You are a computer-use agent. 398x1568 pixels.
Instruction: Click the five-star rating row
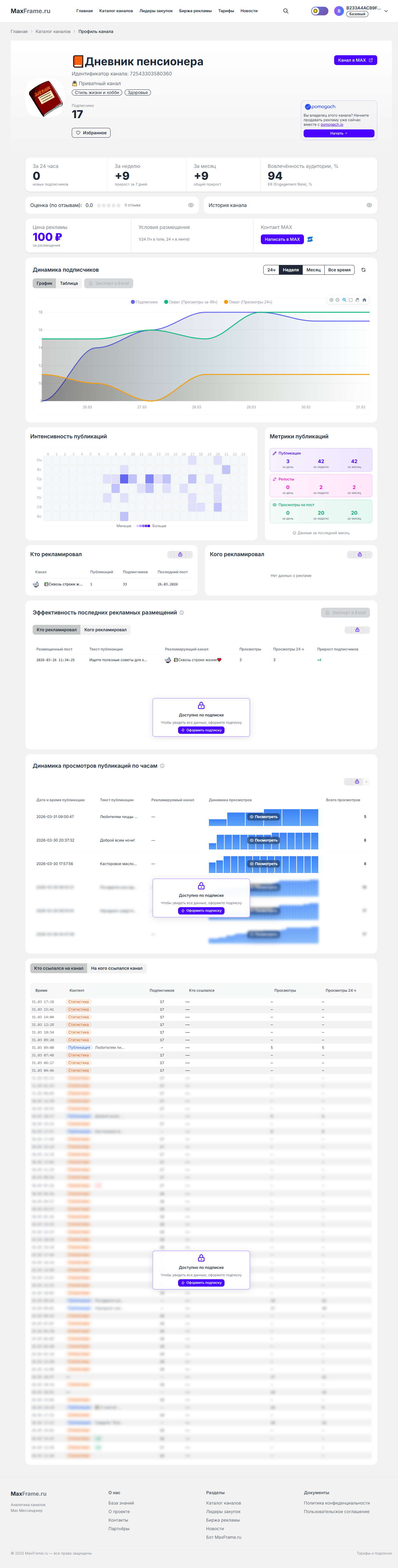coord(108,205)
